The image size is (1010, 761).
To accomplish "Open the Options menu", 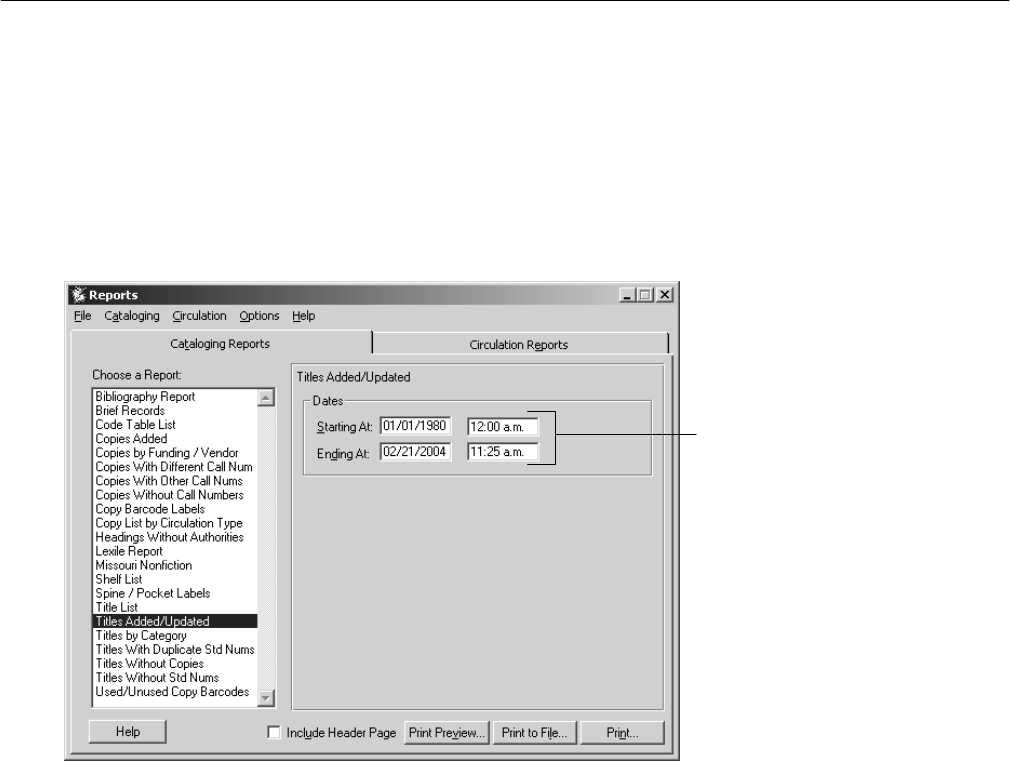I will coord(259,316).
